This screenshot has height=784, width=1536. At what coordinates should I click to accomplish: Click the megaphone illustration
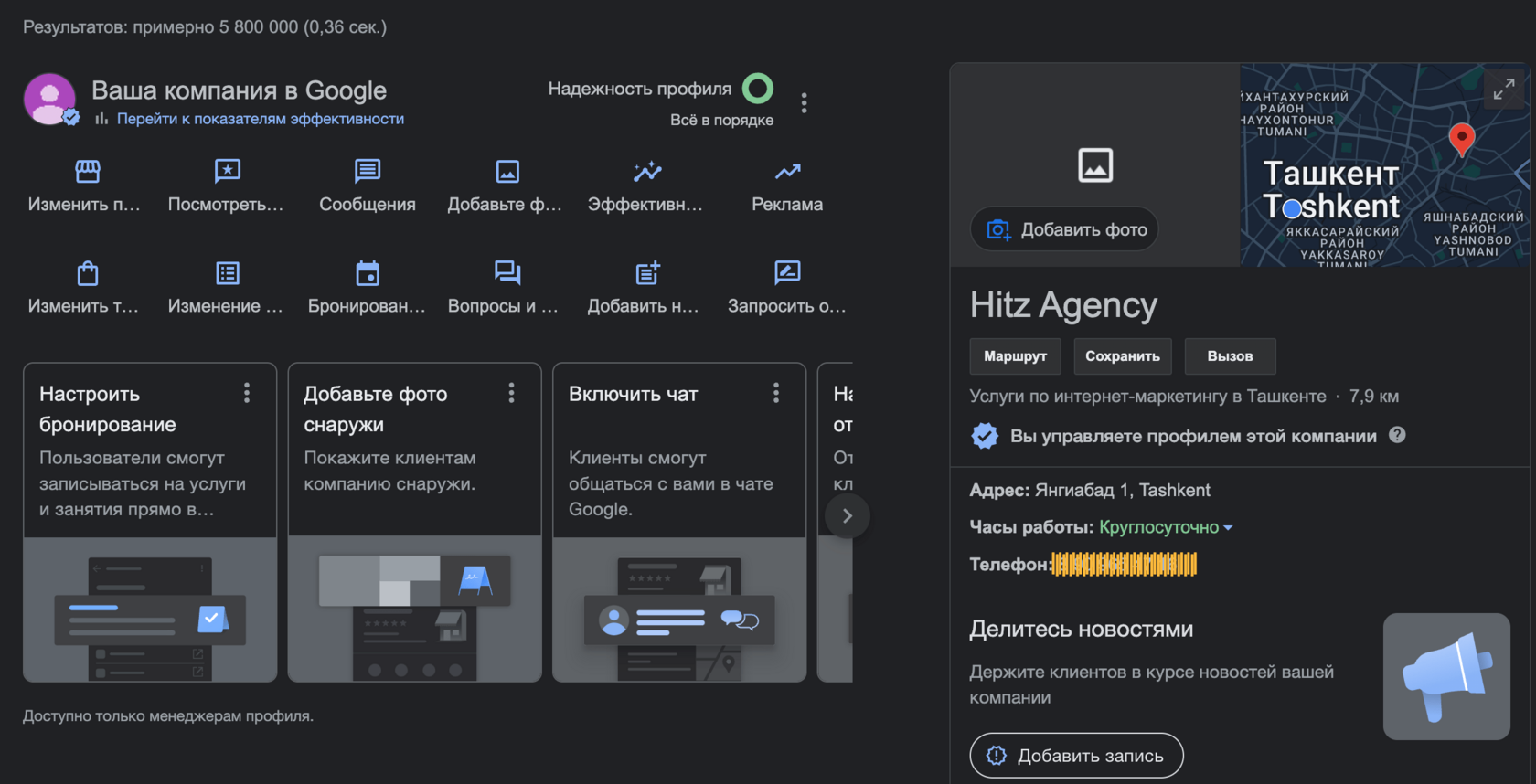(1446, 676)
